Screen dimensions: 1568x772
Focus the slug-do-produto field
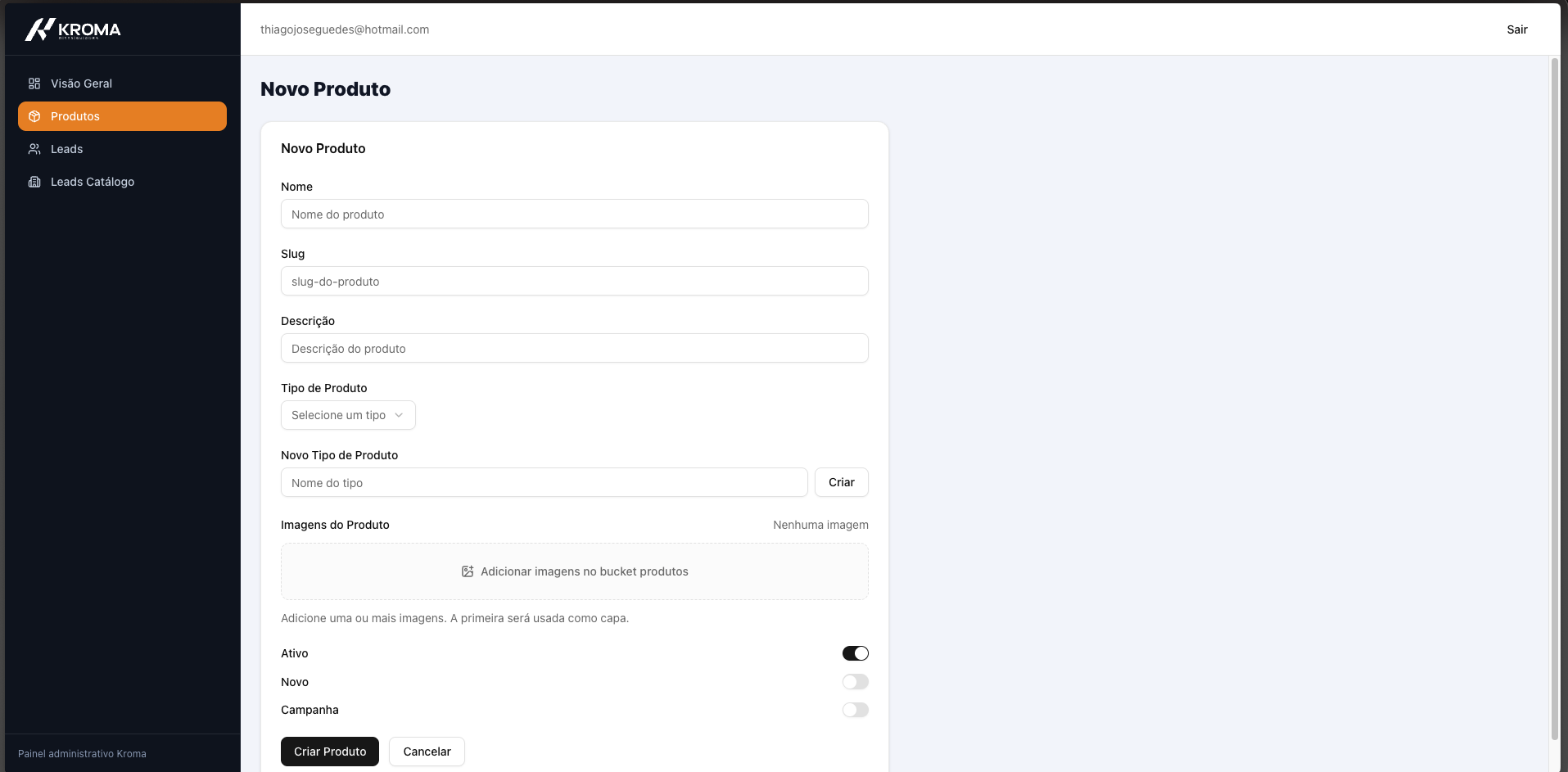click(575, 281)
